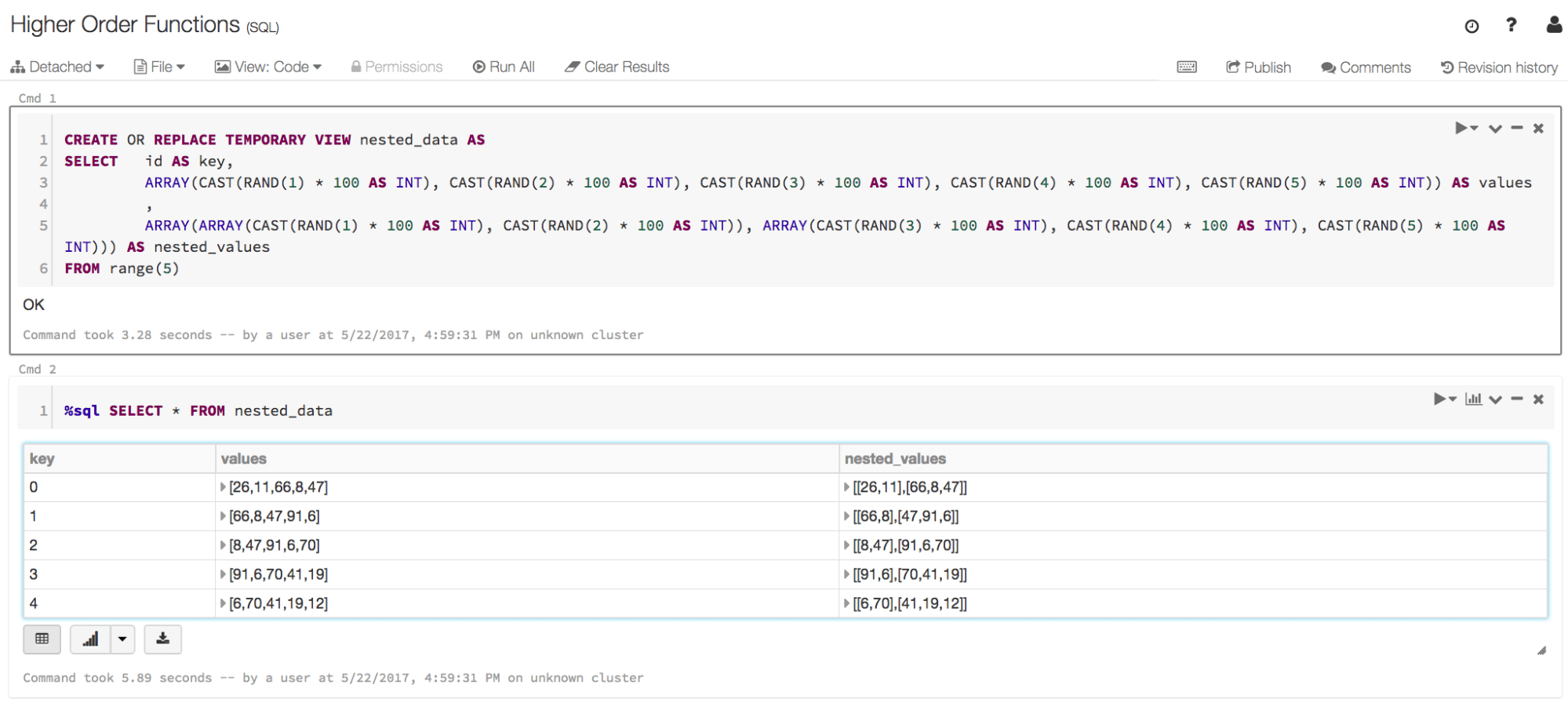
Task: Click the clock schedule icon
Action: point(1472,26)
